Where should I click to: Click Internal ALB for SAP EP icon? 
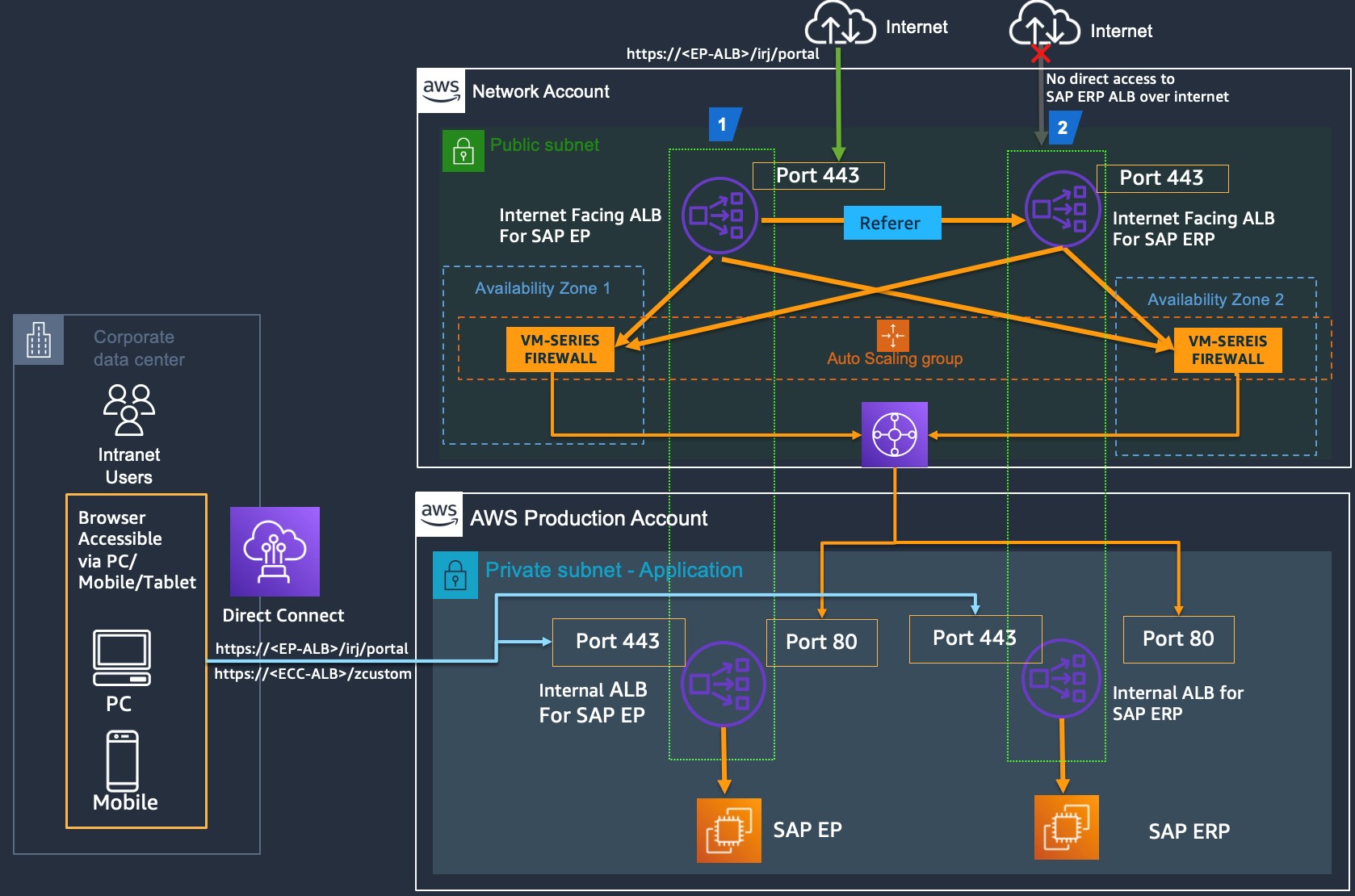[x=723, y=684]
